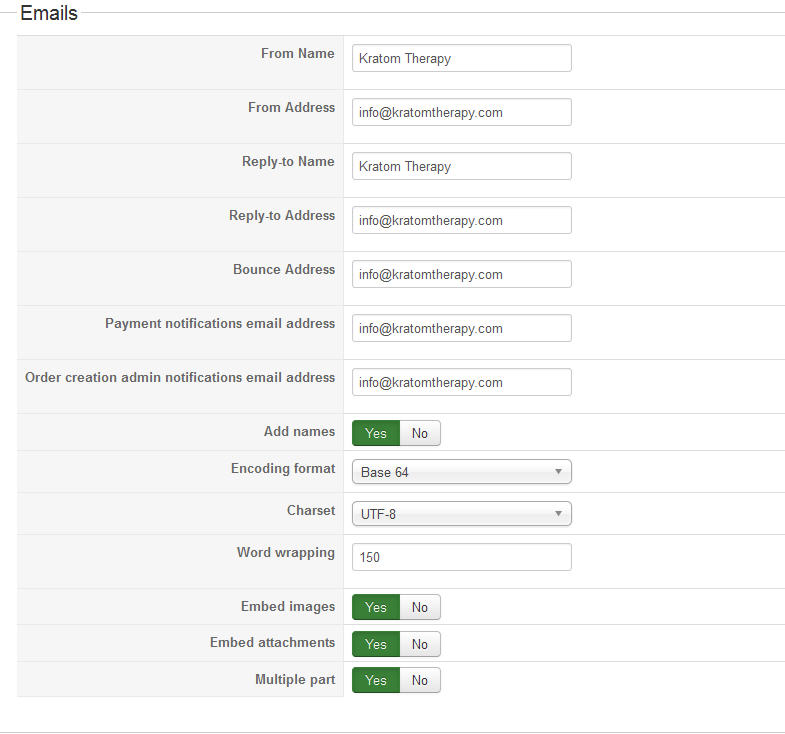Focus the Reply-to Name text box
785x734 pixels.
pos(461,166)
